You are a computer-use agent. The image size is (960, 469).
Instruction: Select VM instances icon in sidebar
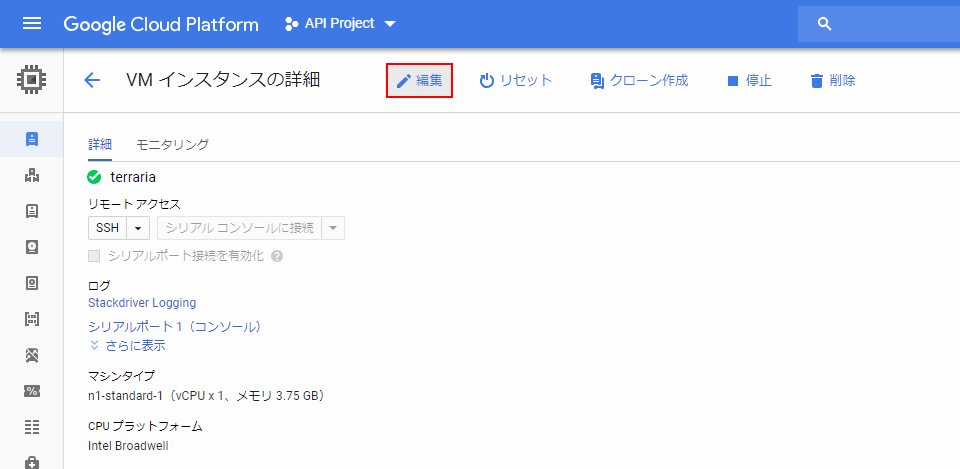[32, 139]
